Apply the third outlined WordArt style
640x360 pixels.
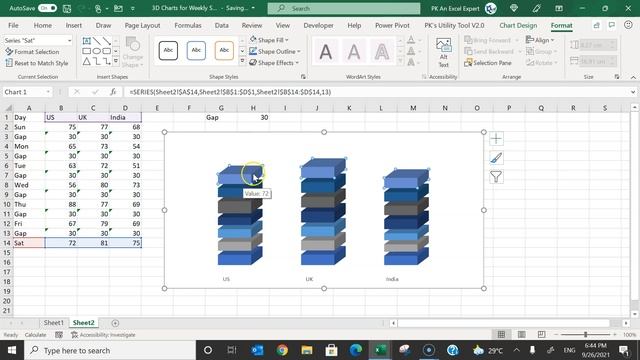382,52
